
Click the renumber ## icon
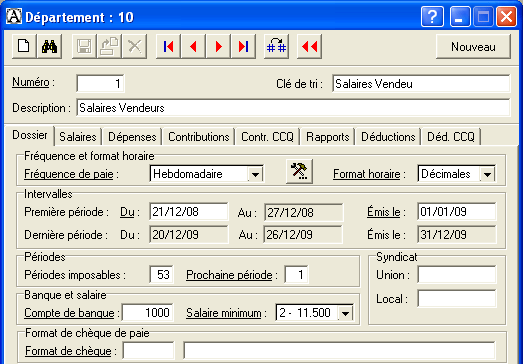276,46
